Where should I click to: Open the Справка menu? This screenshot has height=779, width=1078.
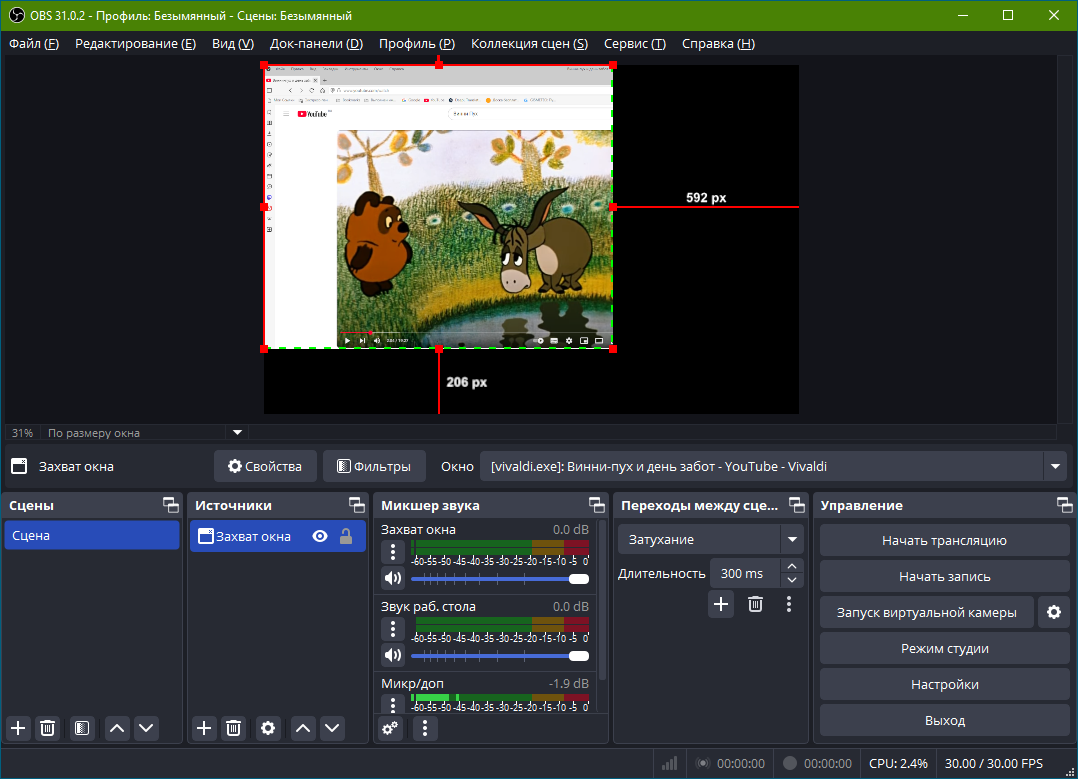(718, 44)
